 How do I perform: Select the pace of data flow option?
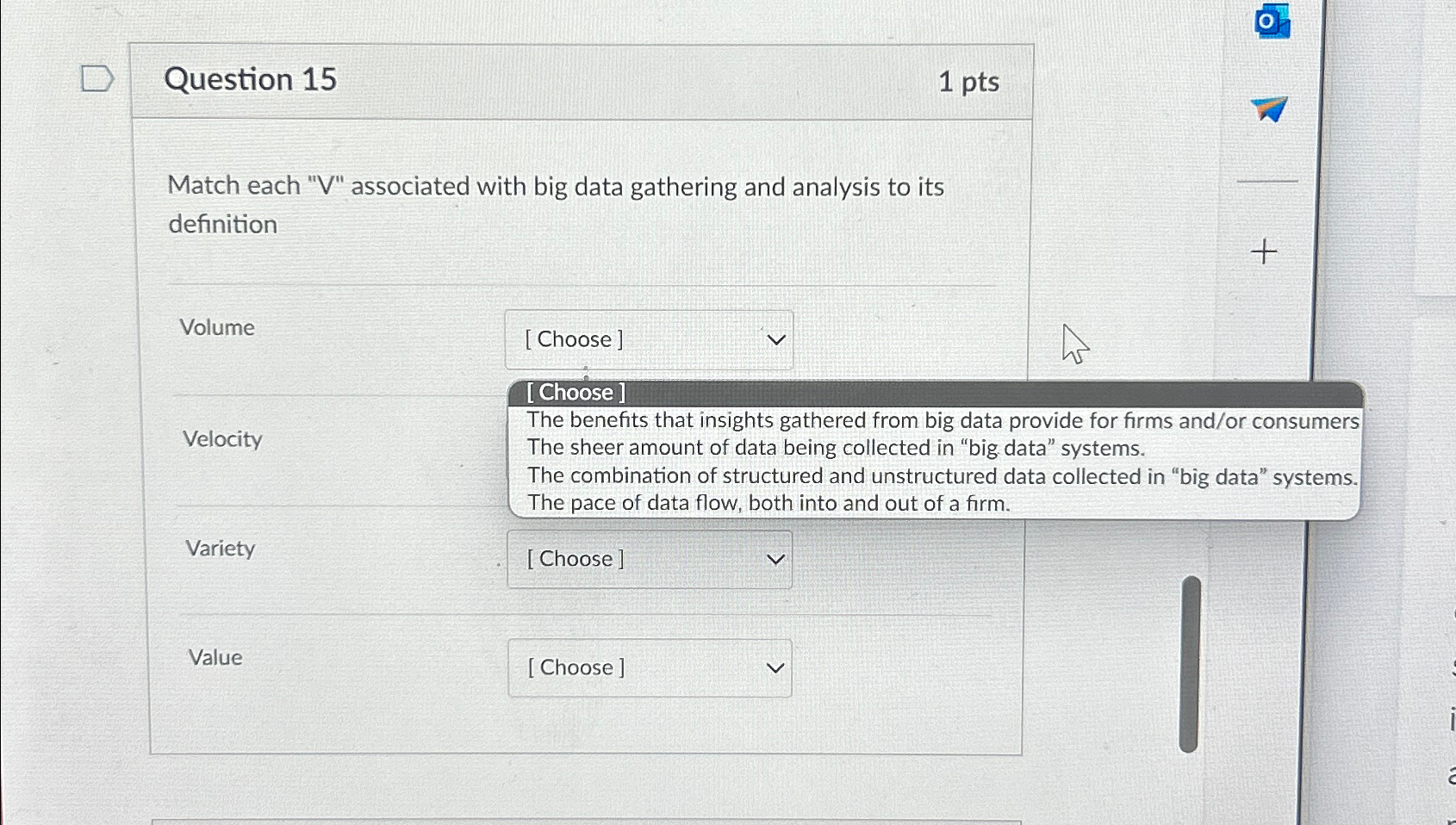[769, 502]
